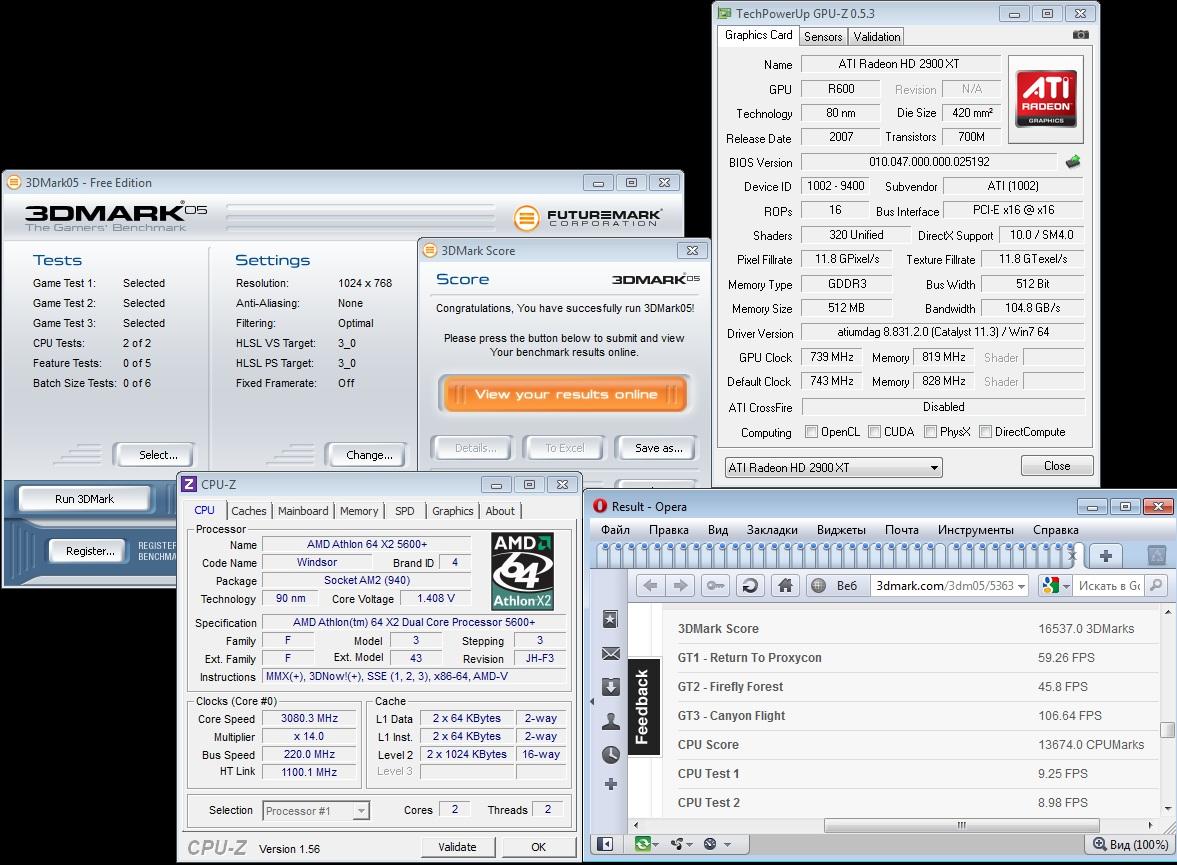Image resolution: width=1177 pixels, height=865 pixels.
Task: Open Caches tab in CPU-Z
Action: 248,511
